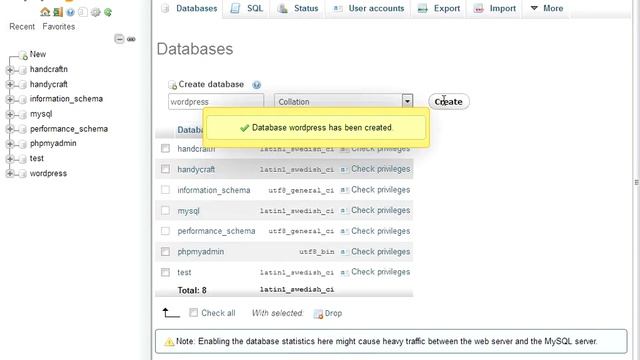
Task: Open the More tab menu
Action: (x=547, y=8)
